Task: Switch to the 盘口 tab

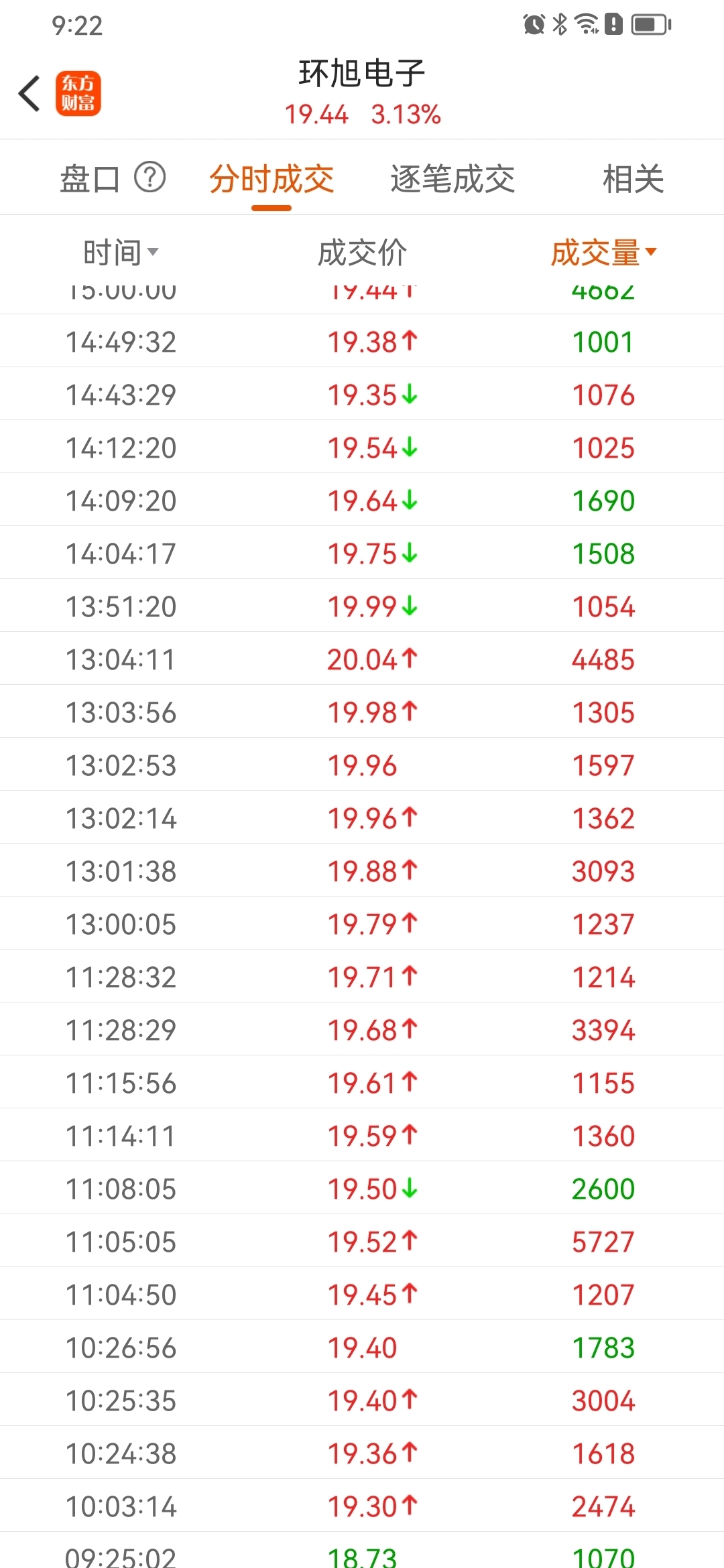Action: tap(90, 179)
